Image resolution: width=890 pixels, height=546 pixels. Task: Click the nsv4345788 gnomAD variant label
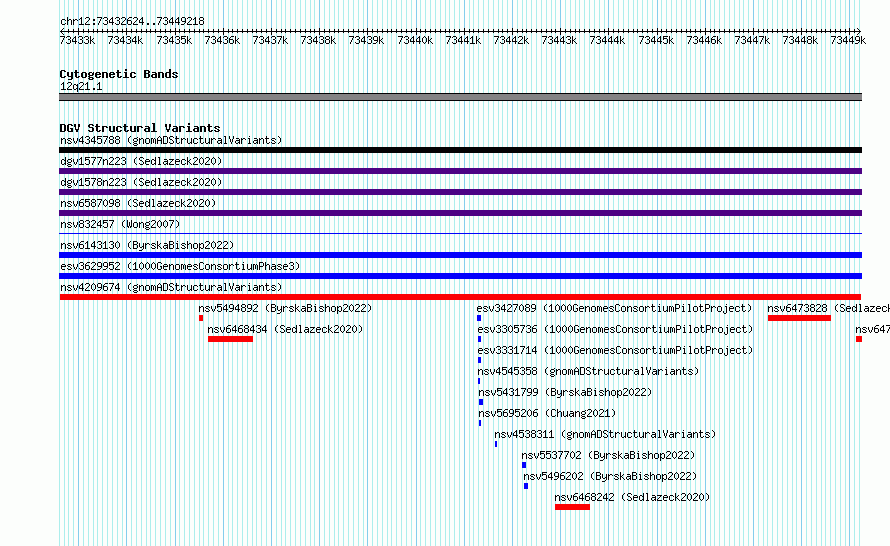pos(171,140)
